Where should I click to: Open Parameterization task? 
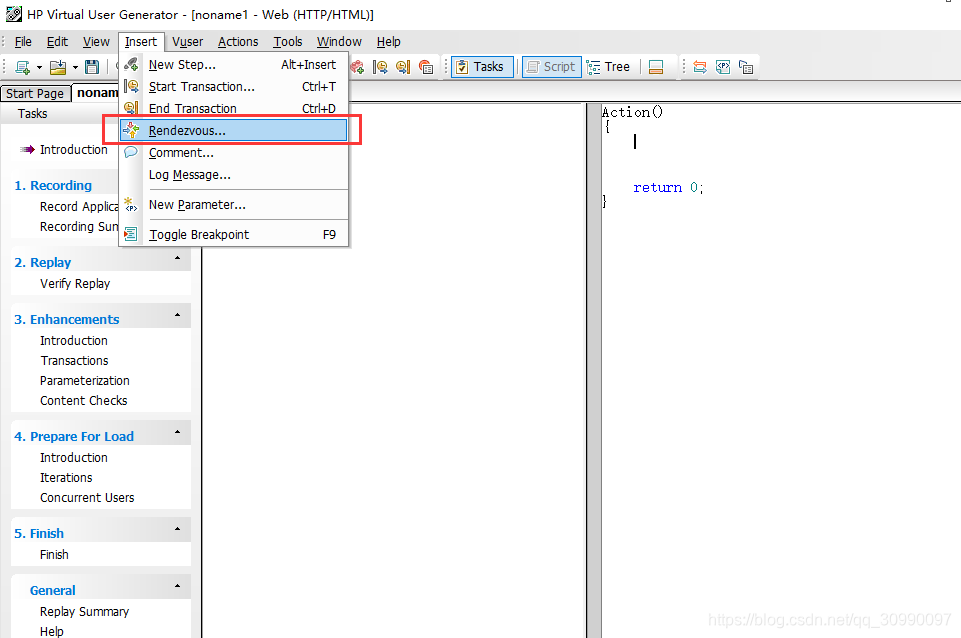(x=85, y=381)
